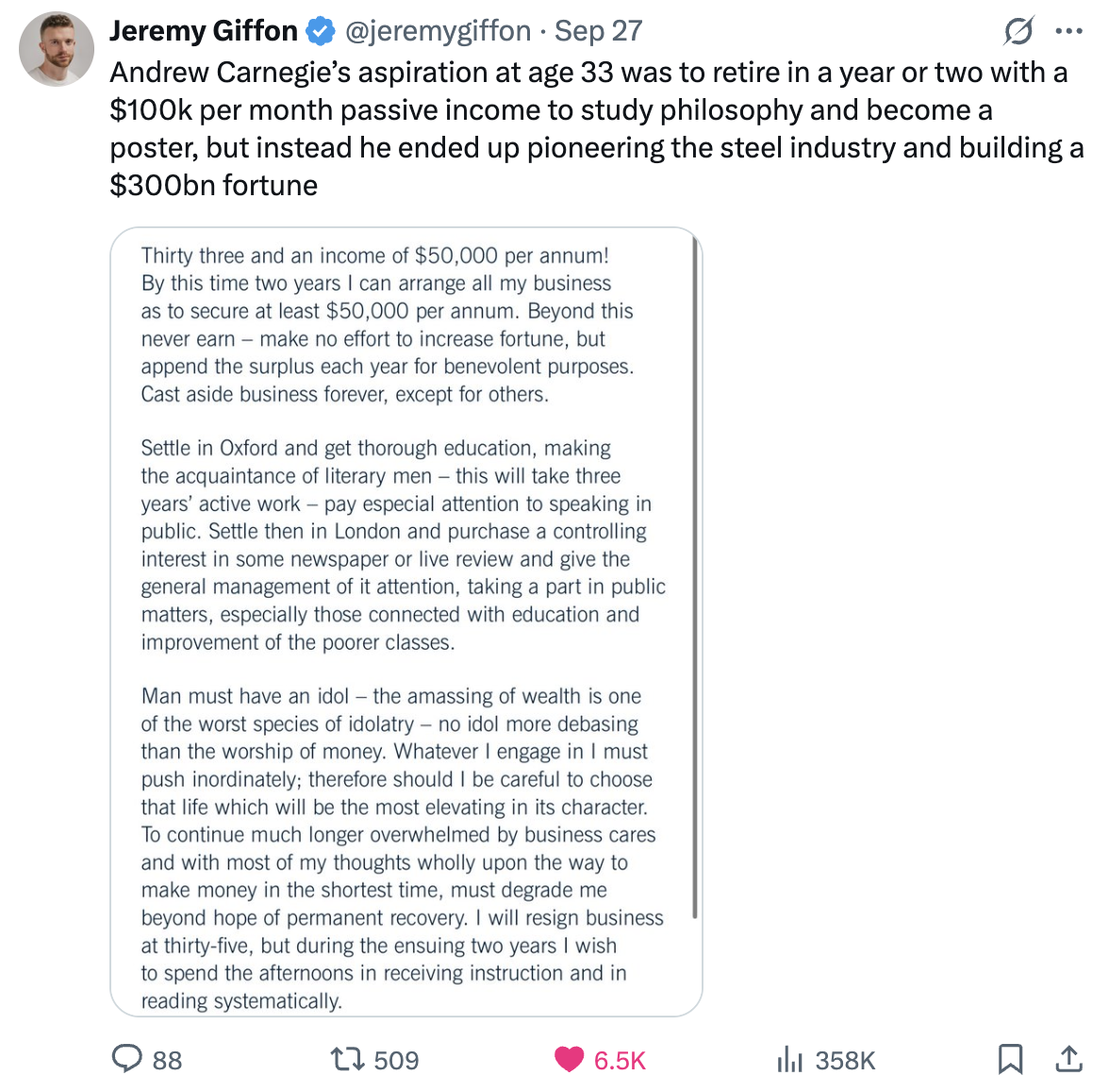This screenshot has height=1092, width=1109.
Task: Click the 509 reposts count
Action: [x=396, y=1061]
